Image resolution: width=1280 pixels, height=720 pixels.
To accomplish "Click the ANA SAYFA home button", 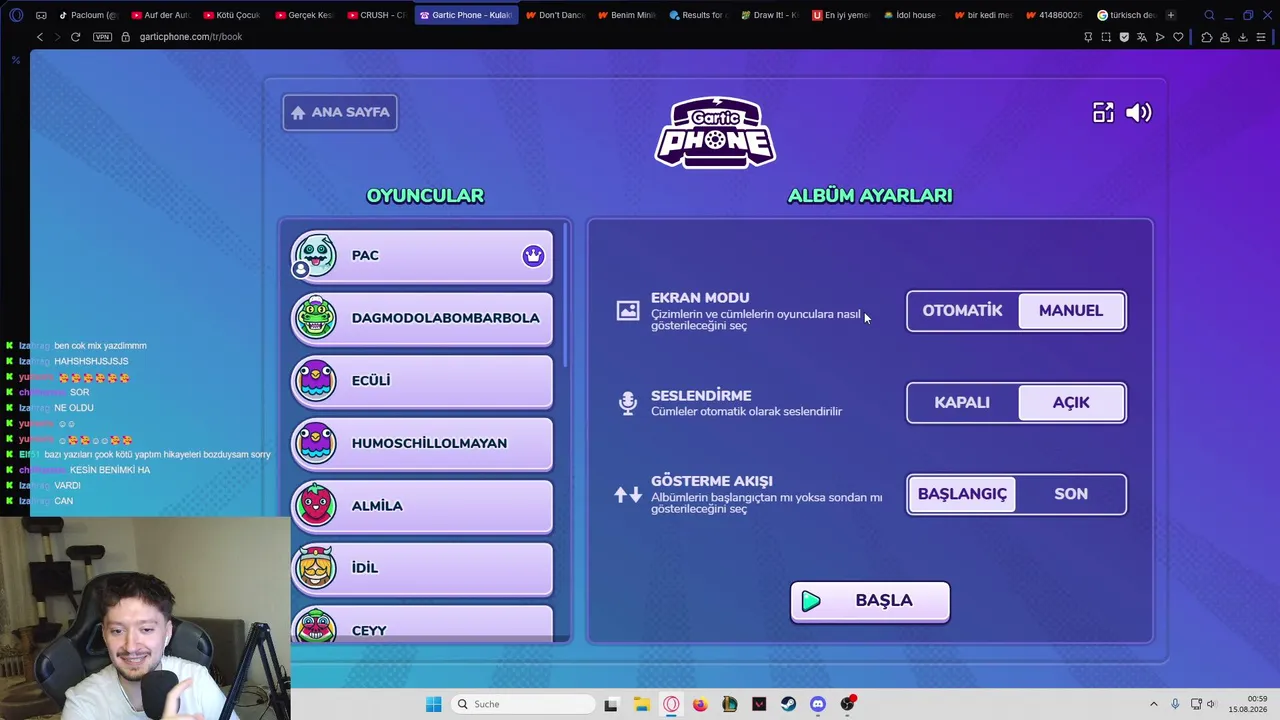I will pyautogui.click(x=340, y=113).
